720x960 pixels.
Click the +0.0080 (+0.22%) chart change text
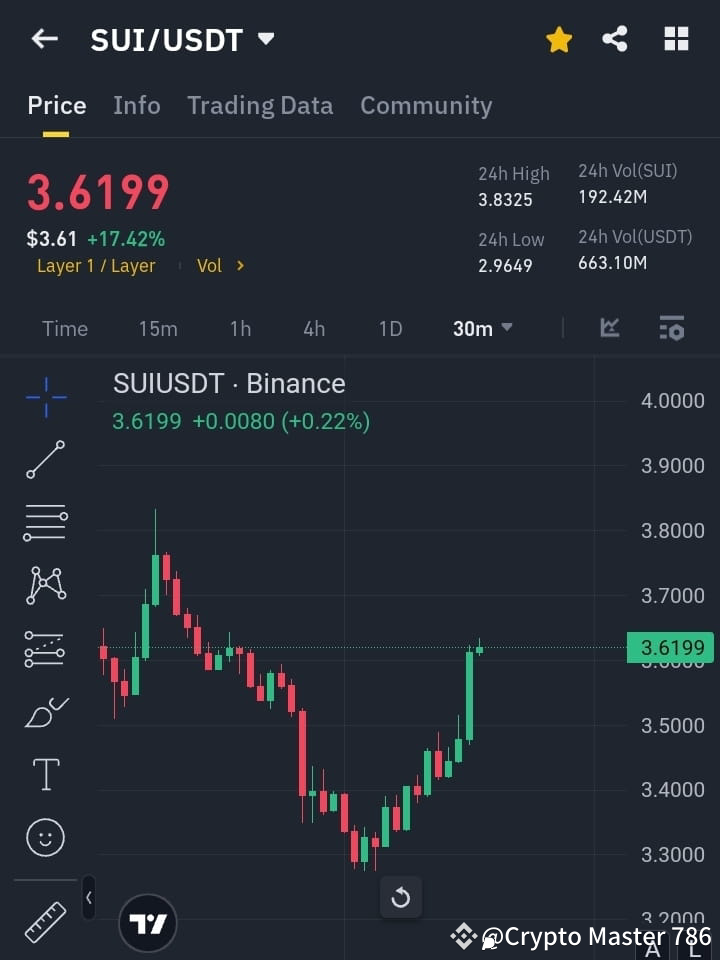click(x=281, y=421)
